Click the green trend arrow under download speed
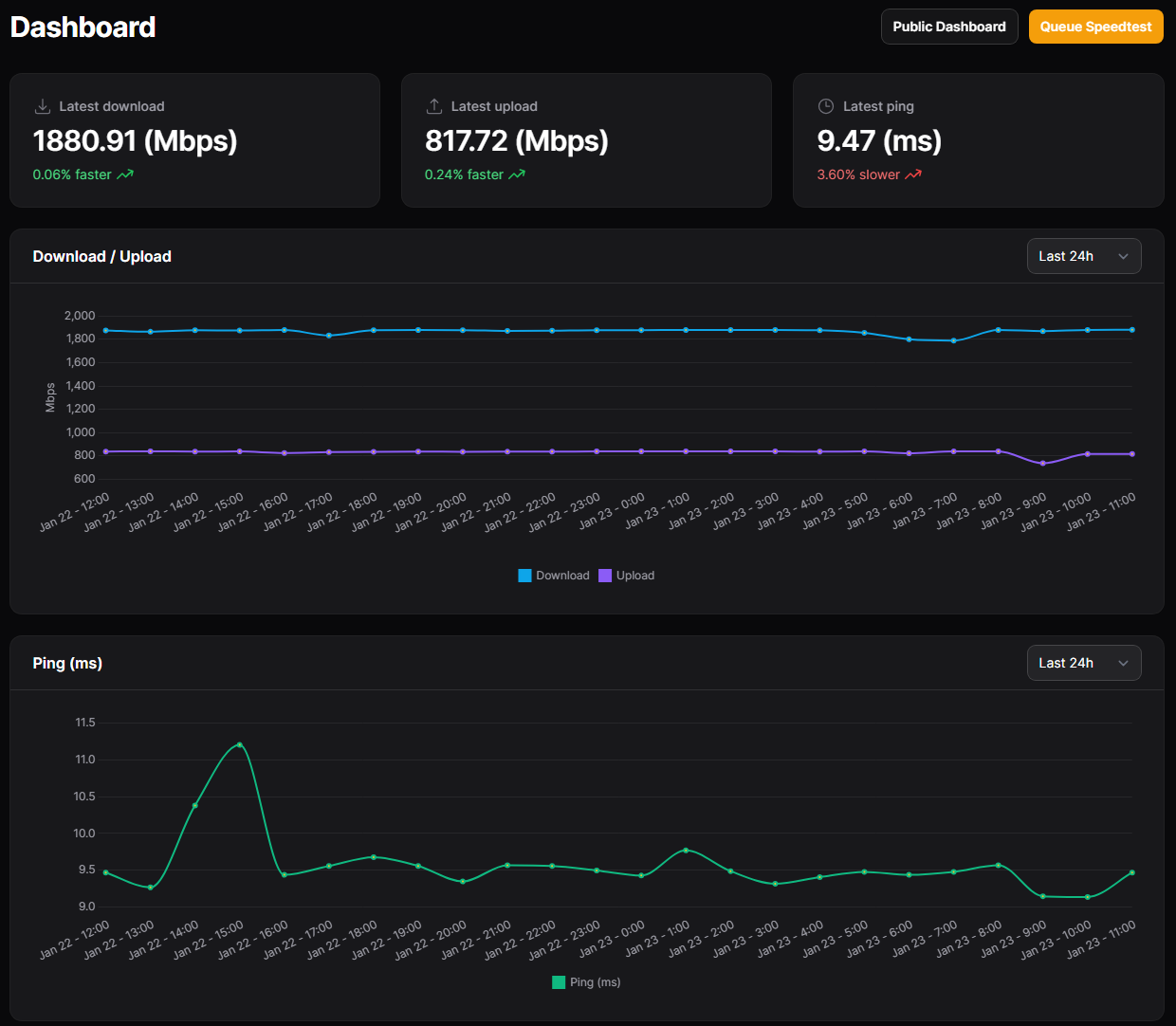The height and width of the screenshot is (1026, 1176). [125, 174]
